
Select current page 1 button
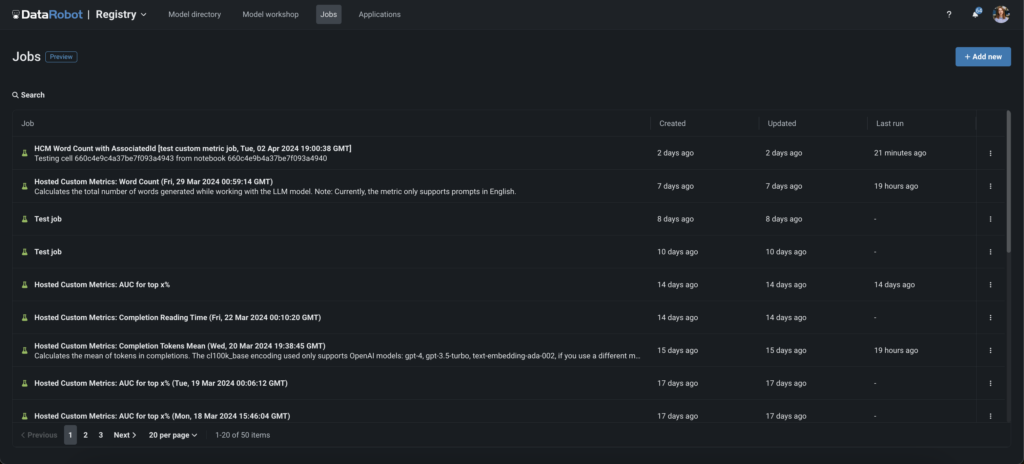tap(71, 435)
